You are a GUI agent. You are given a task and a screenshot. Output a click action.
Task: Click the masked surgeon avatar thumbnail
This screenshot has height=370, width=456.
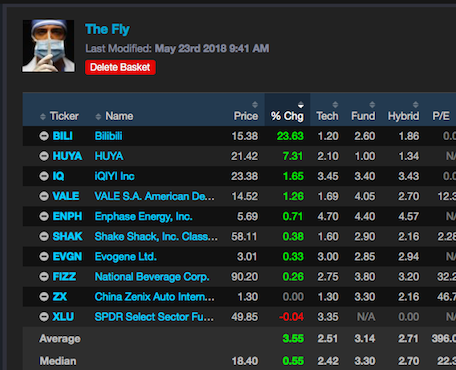click(x=49, y=46)
